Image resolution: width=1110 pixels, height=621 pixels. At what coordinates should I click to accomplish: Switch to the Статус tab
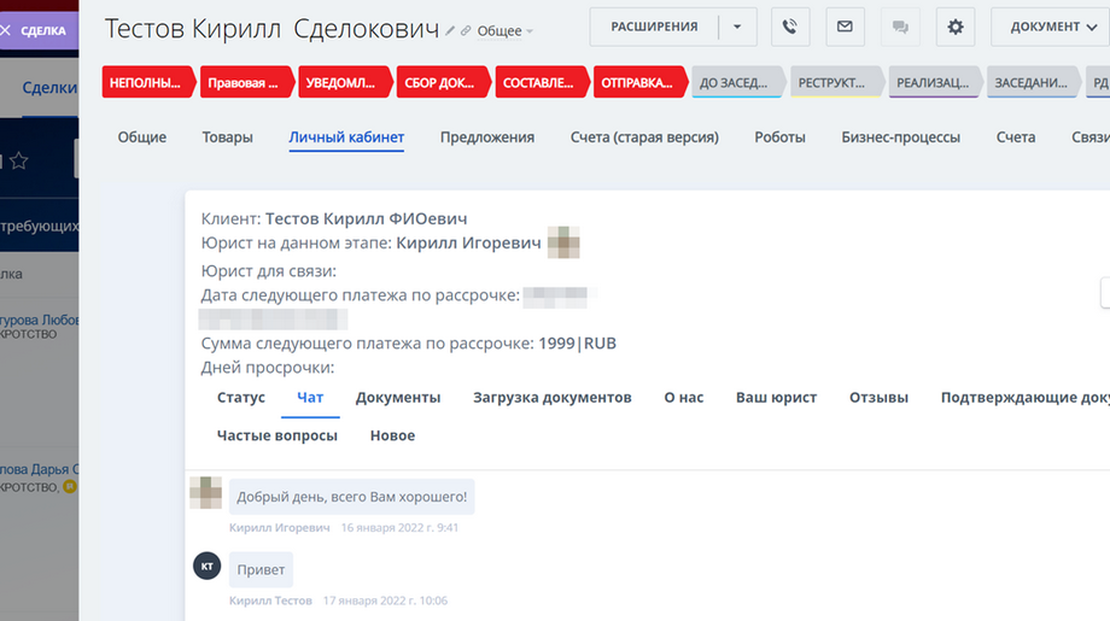(x=240, y=397)
